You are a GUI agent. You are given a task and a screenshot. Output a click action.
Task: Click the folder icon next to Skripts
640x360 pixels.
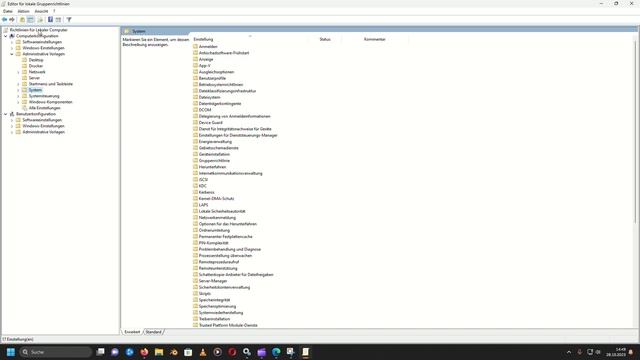(x=196, y=293)
